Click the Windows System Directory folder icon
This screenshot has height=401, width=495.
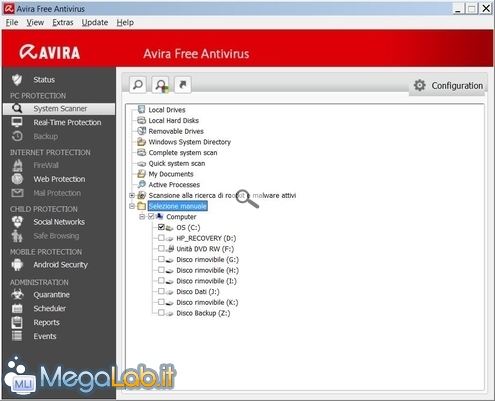click(142, 142)
